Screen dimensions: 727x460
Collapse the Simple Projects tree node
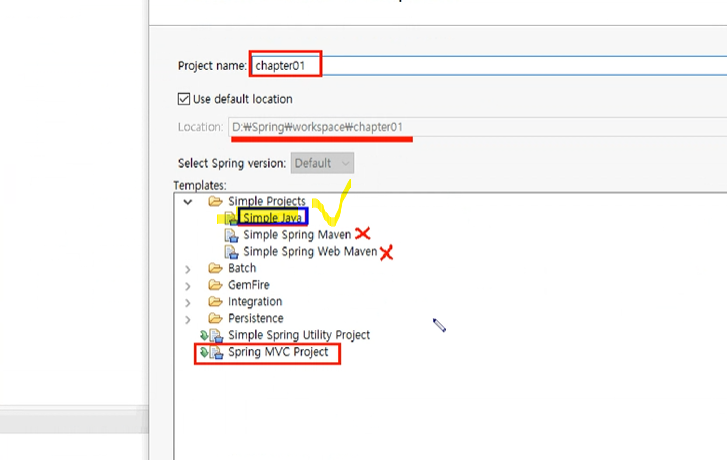(188, 202)
